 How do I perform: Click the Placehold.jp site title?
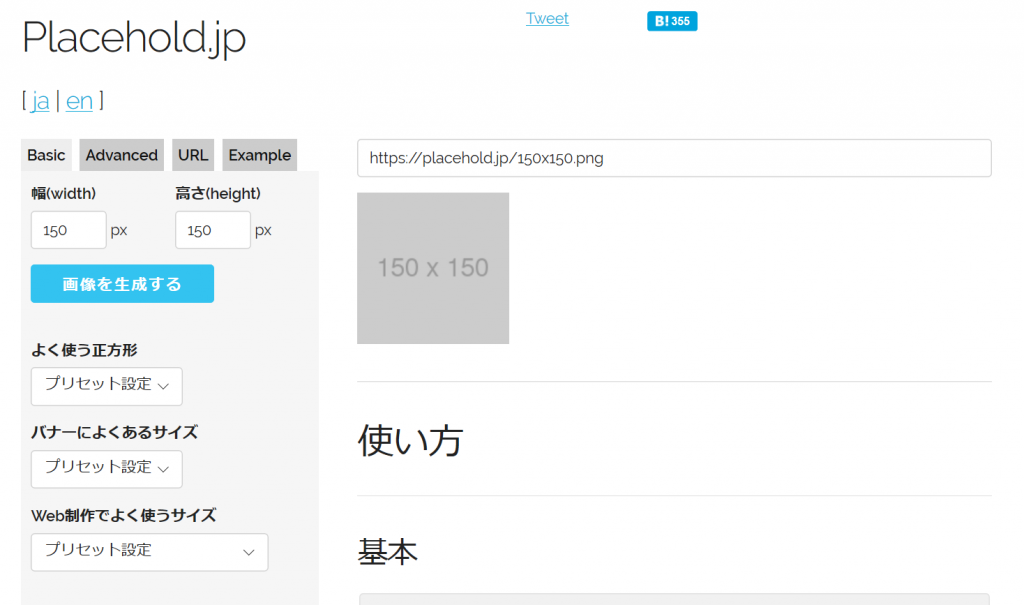[x=134, y=39]
